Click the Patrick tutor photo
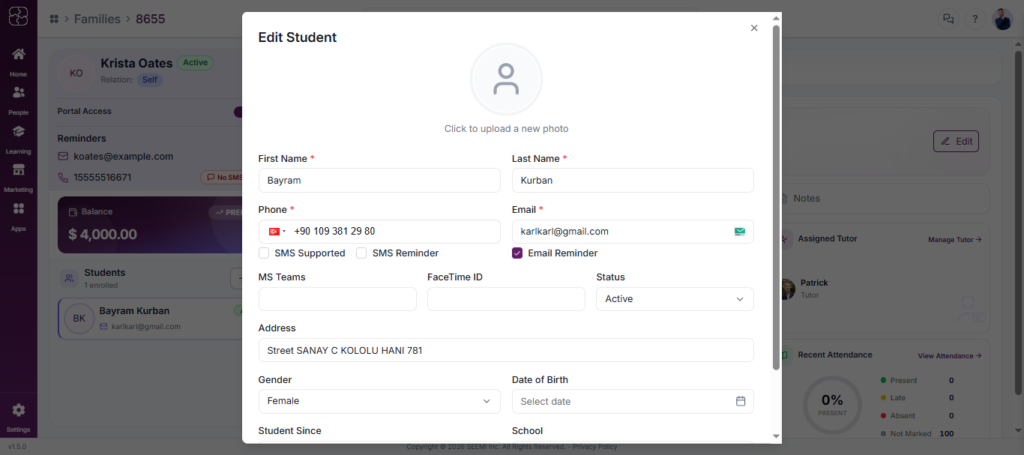The height and width of the screenshot is (455, 1024). [788, 289]
